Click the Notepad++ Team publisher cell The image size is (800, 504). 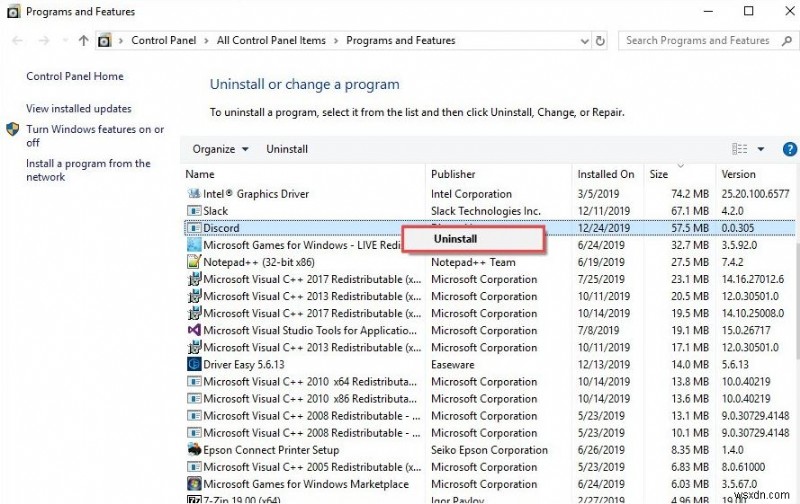[473, 262]
